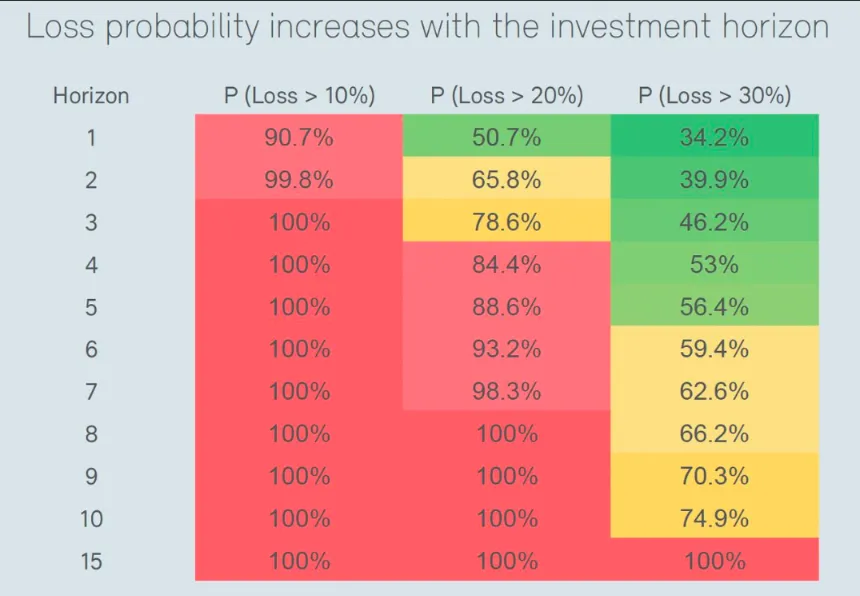Image resolution: width=860 pixels, height=596 pixels.
Task: Click the P (Loss > 20%) header
Action: tap(507, 97)
